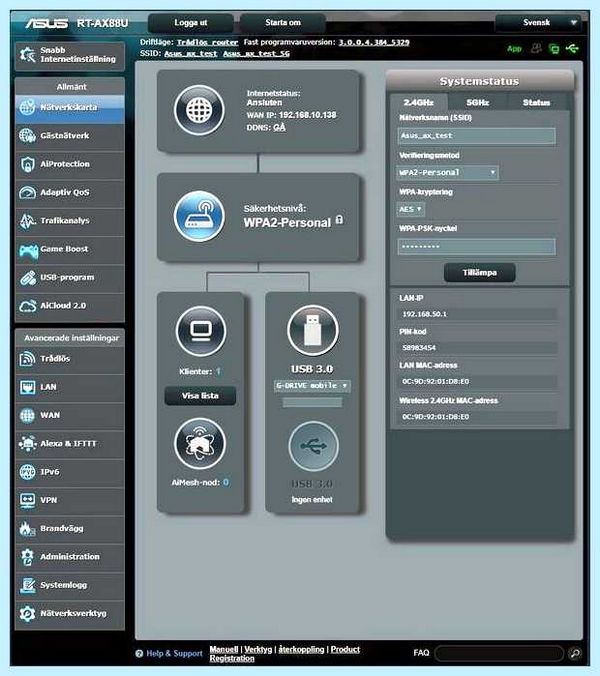
Task: Click the WAN globe icon
Action: (x=27, y=415)
